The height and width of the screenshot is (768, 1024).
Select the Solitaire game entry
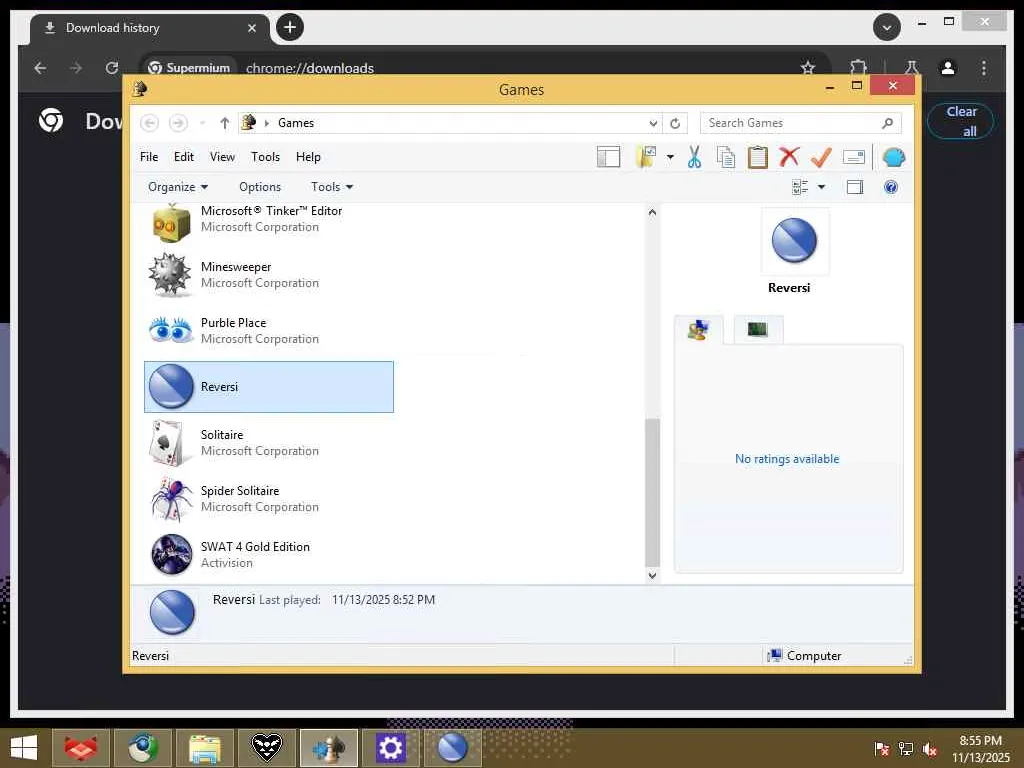point(269,443)
